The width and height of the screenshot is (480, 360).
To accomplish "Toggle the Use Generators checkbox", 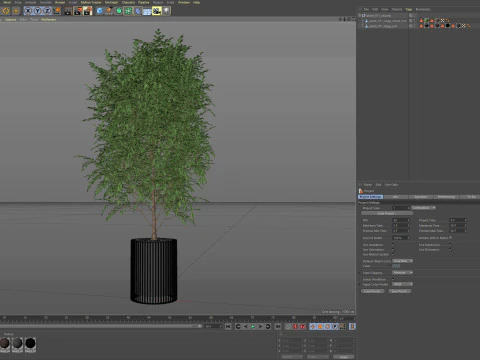I will pyautogui.click(x=393, y=249).
